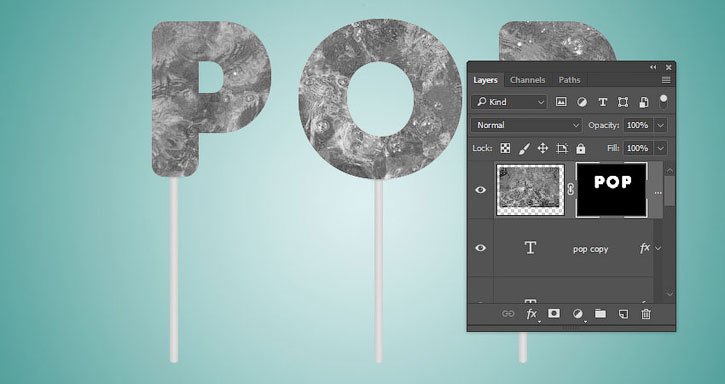
Task: Expand pop copy layer effects chevron
Action: 658,248
